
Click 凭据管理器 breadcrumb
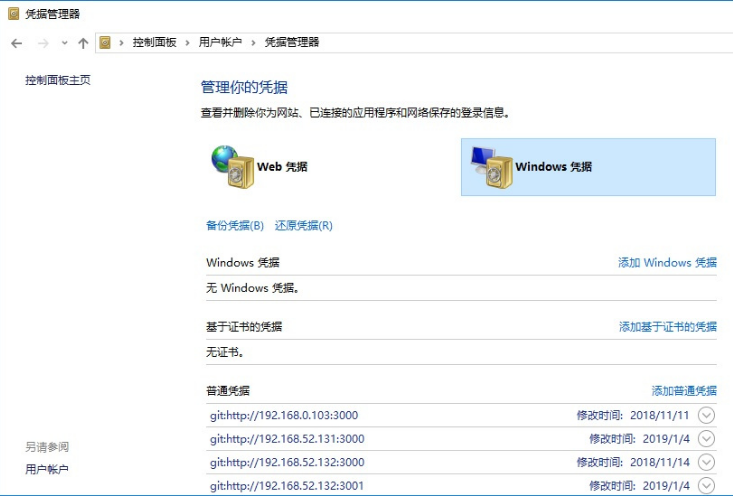coord(292,43)
